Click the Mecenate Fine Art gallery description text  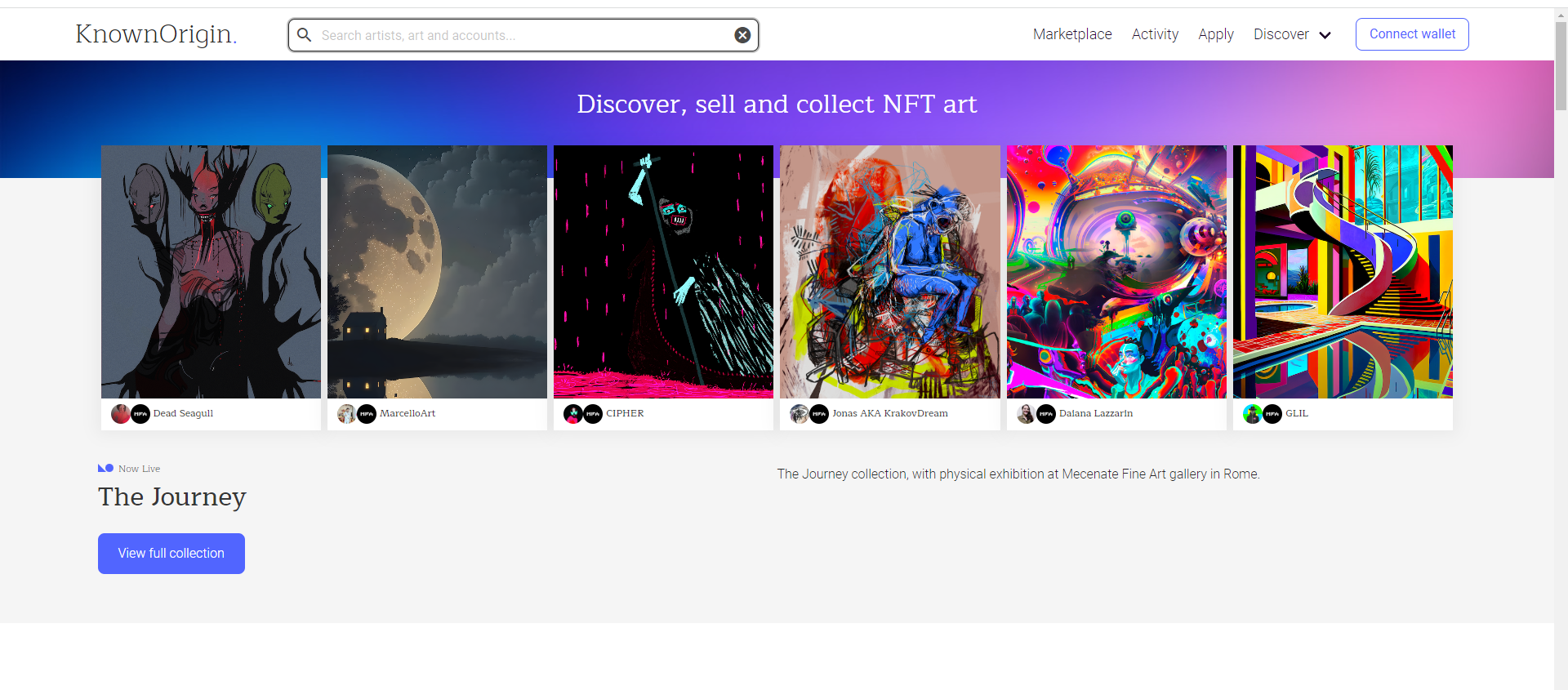1018,474
